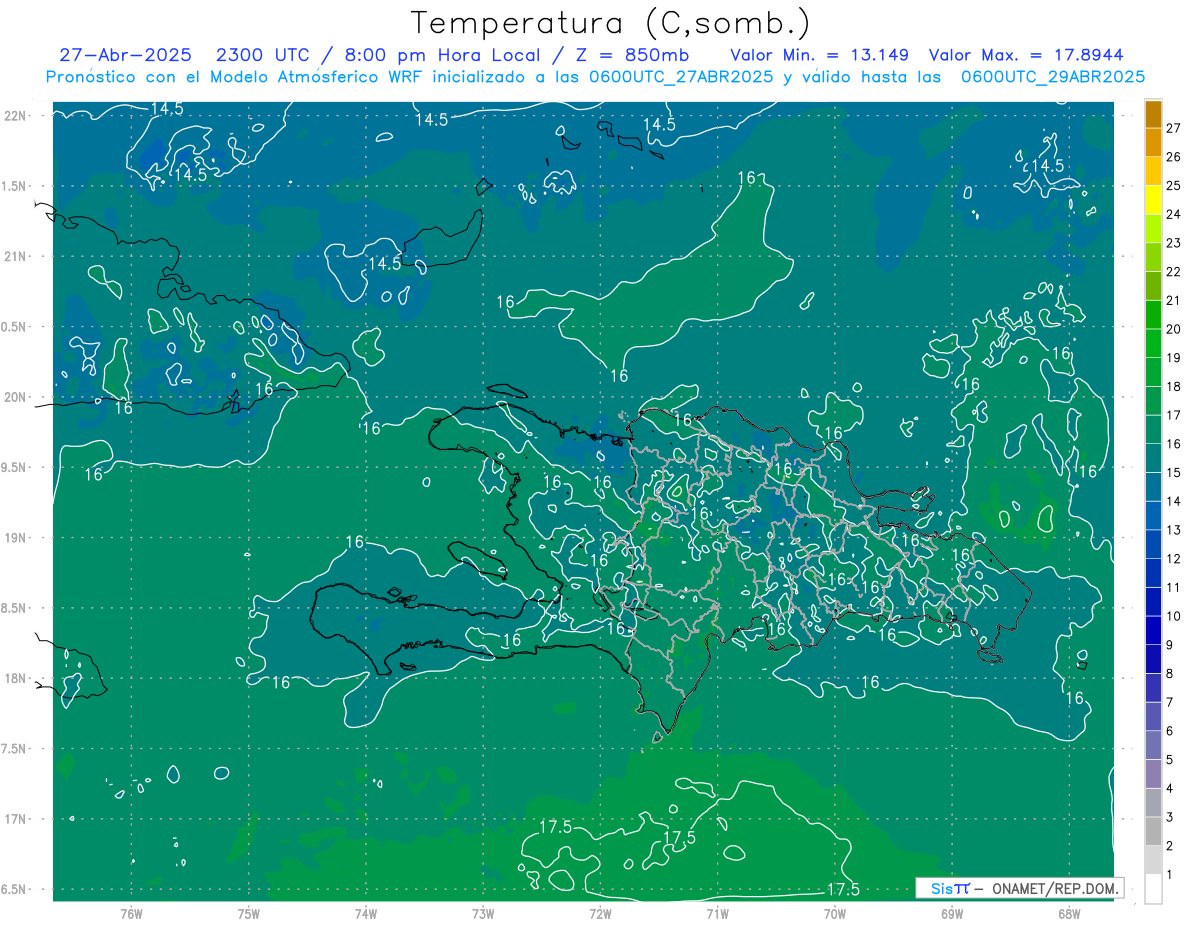Click the '76W' longitude axis label
This screenshot has width=1200, height=927.
coord(131,914)
